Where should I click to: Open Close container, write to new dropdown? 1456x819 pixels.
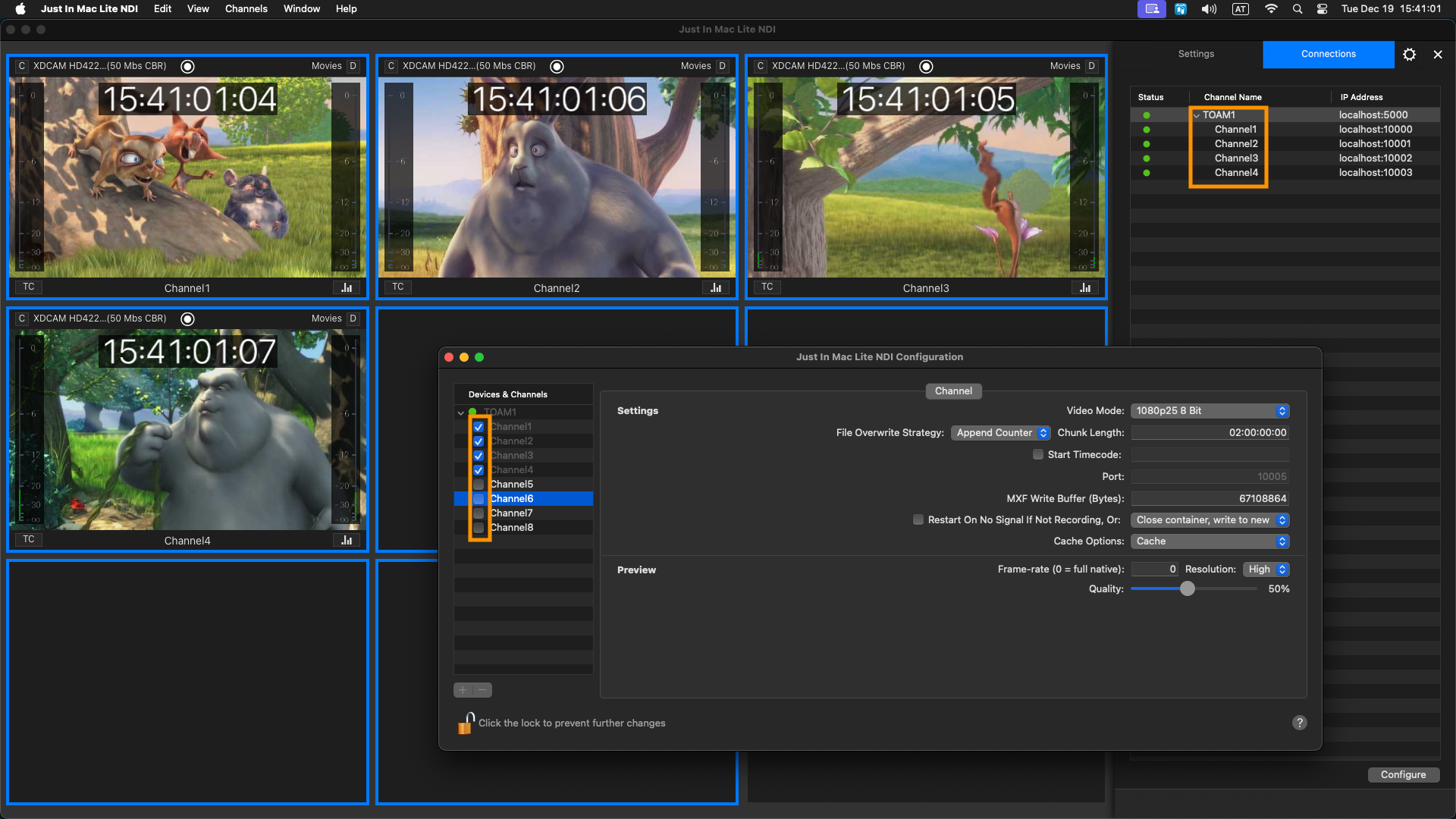point(1210,520)
